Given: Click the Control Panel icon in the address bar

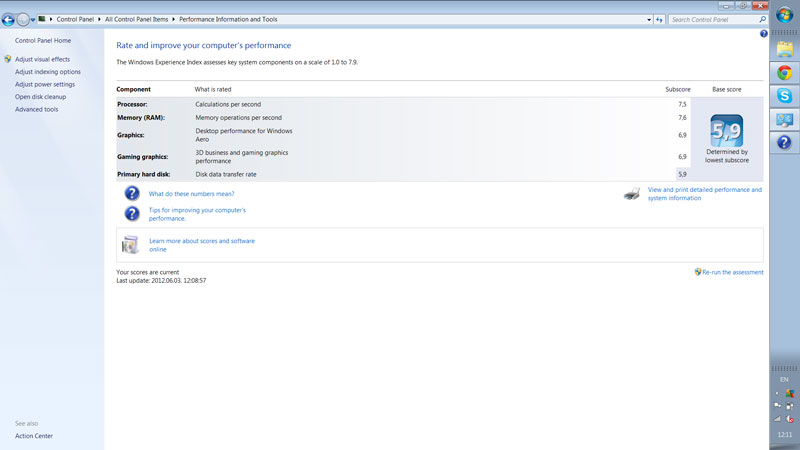Looking at the screenshot, I should click(42, 19).
